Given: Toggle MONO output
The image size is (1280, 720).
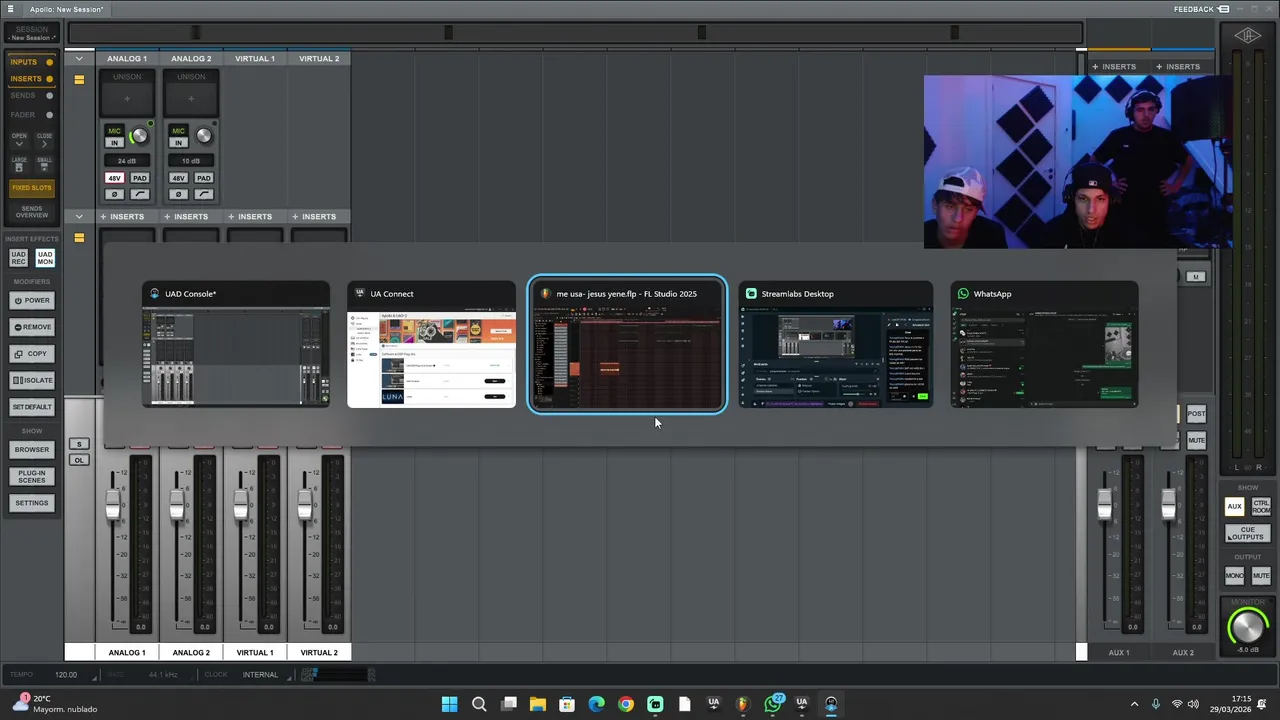Looking at the screenshot, I should pos(1235,576).
